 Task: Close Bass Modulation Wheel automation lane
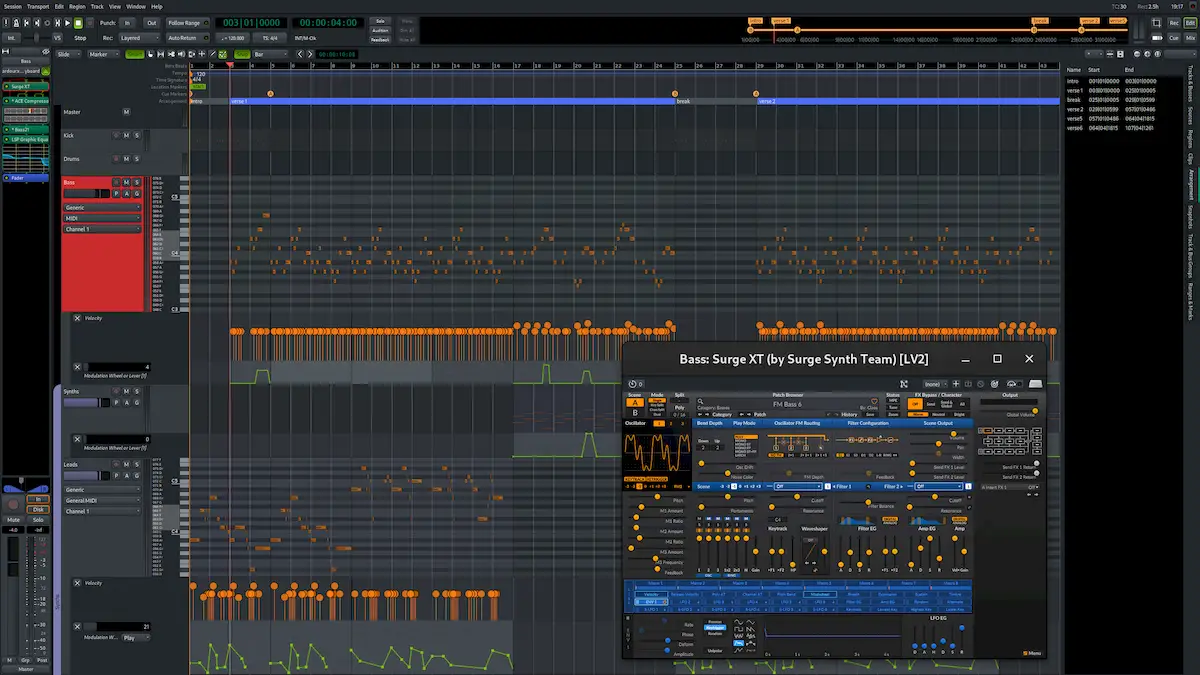[77, 367]
